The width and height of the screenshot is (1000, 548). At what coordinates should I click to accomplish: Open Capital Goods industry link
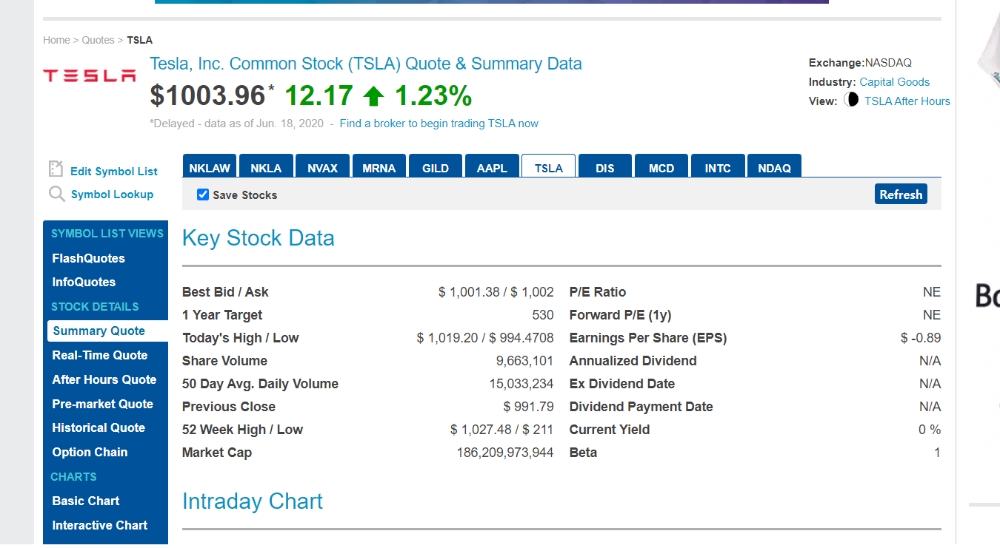point(894,82)
